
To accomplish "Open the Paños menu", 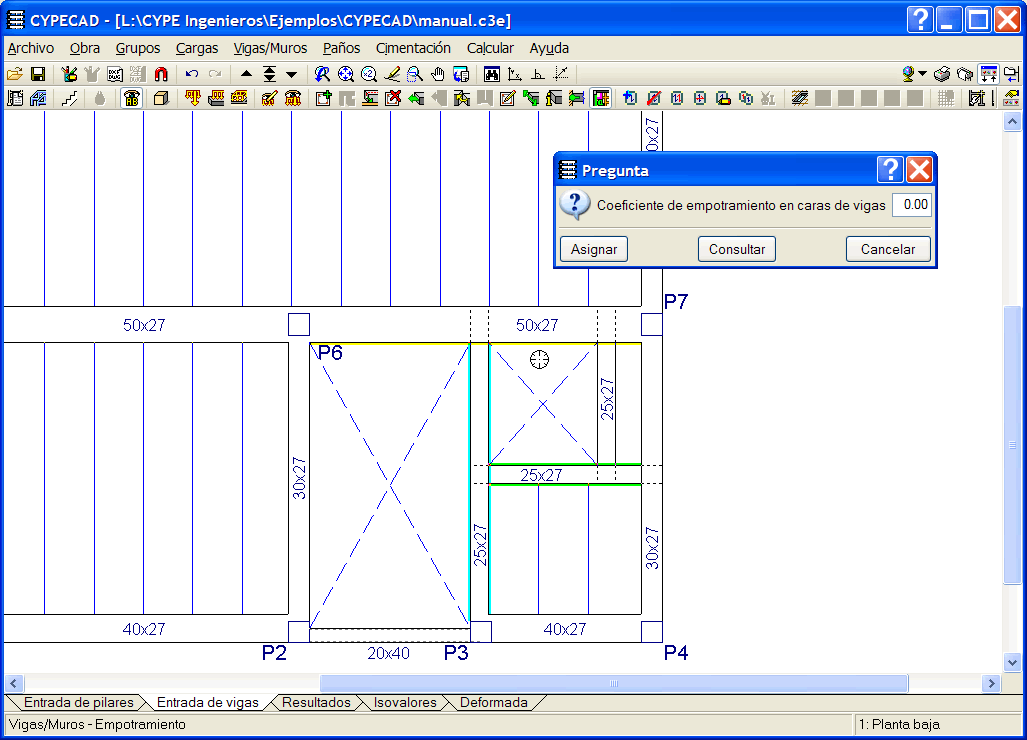I will 341,48.
